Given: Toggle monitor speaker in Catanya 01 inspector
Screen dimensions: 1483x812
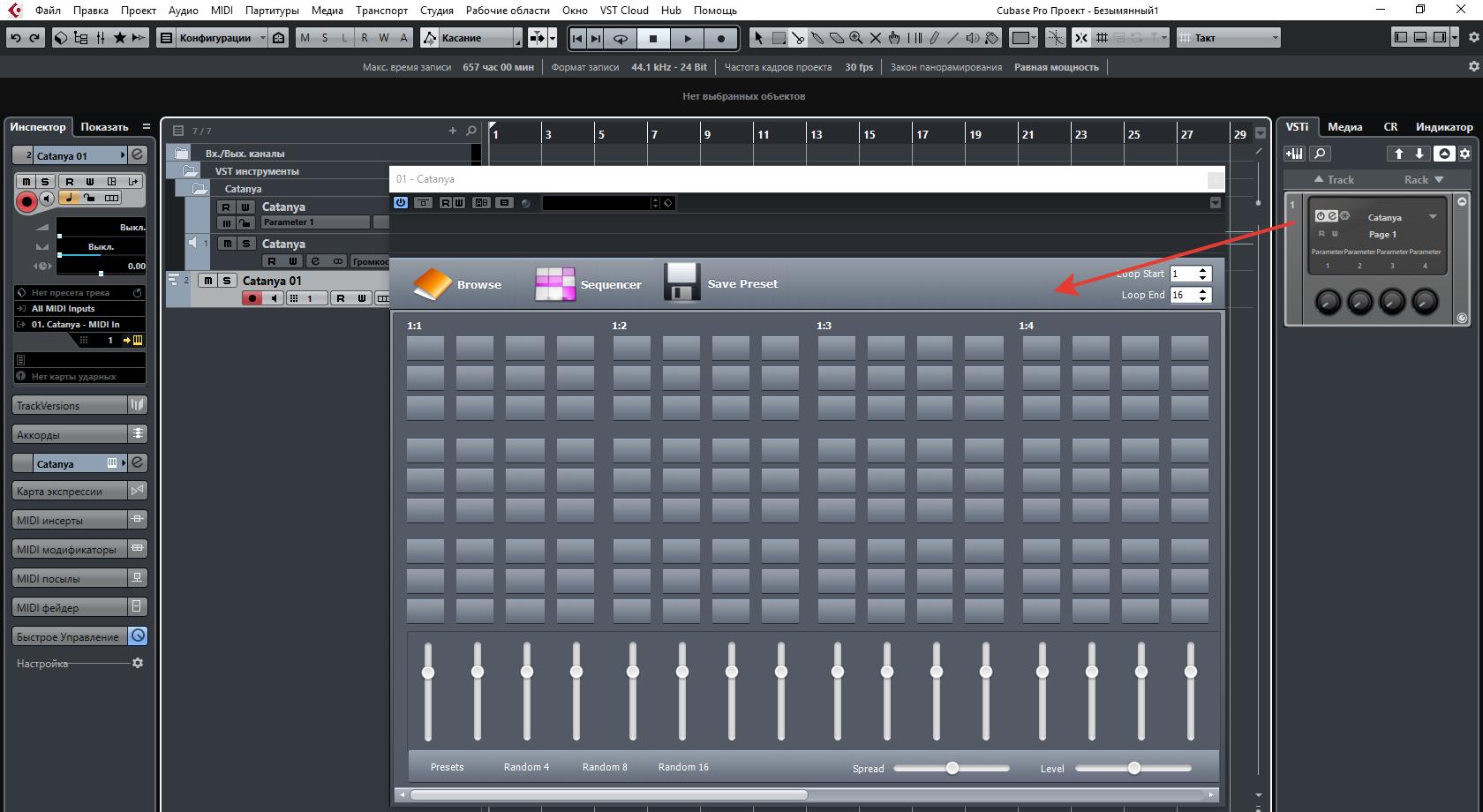Looking at the screenshot, I should click(x=47, y=199).
